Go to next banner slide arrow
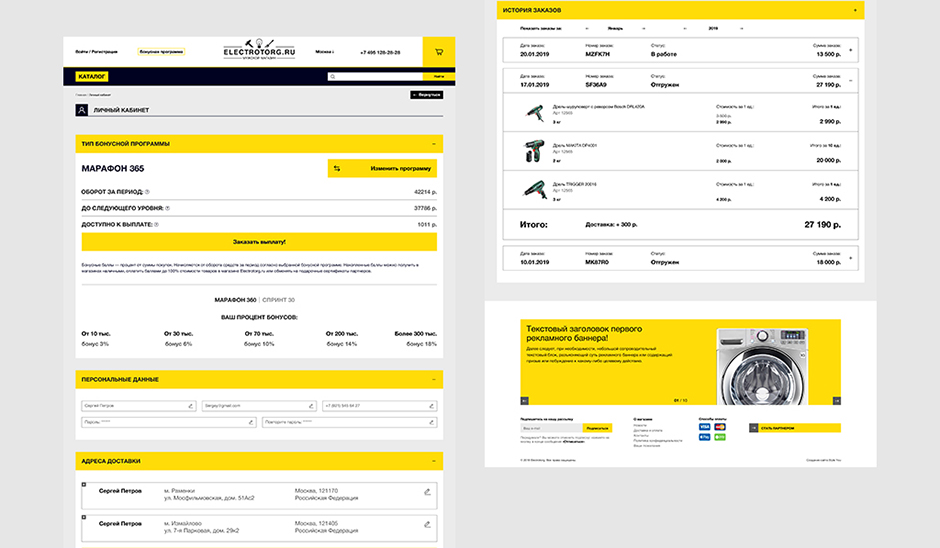Image resolution: width=940 pixels, height=548 pixels. click(x=835, y=400)
